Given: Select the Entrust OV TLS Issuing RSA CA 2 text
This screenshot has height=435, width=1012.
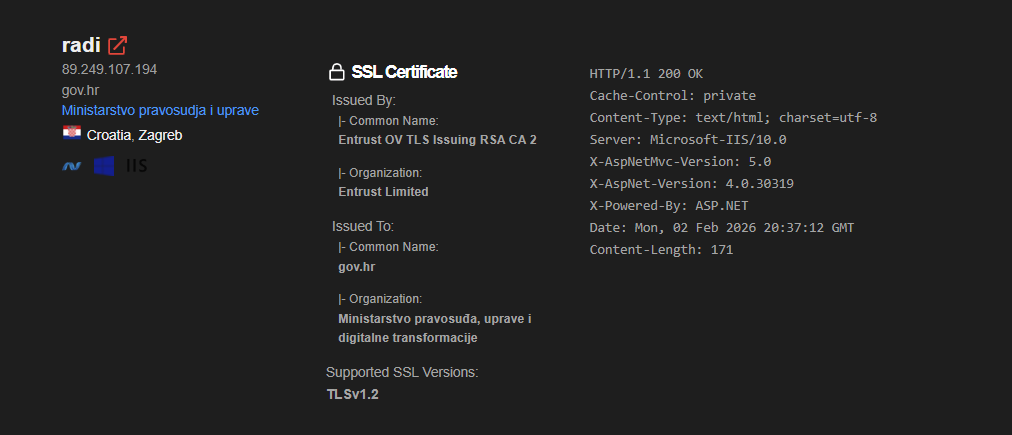Looking at the screenshot, I should [437, 140].
